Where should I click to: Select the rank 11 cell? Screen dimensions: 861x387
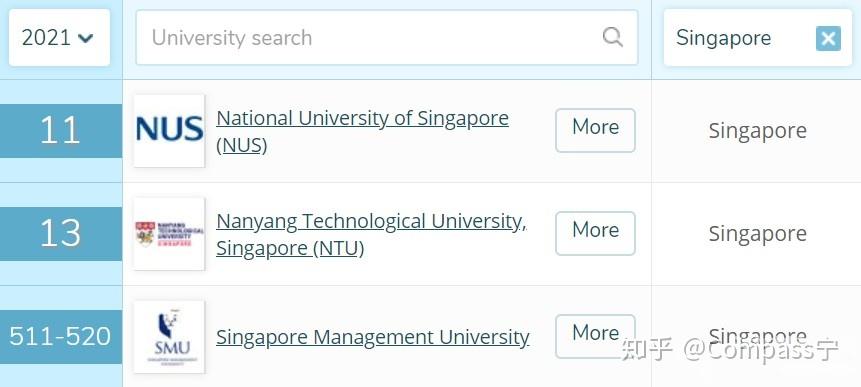pyautogui.click(x=60, y=131)
